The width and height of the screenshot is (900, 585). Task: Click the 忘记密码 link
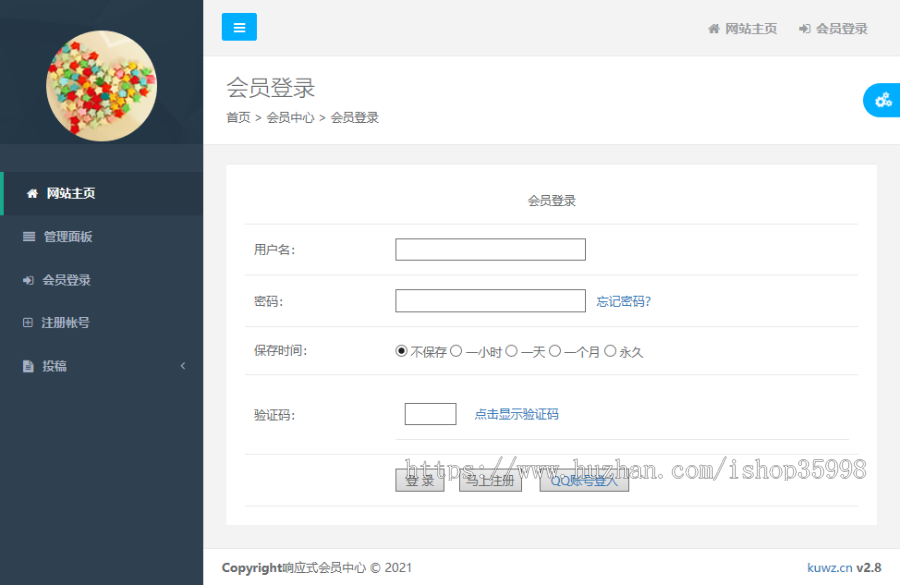coord(622,300)
